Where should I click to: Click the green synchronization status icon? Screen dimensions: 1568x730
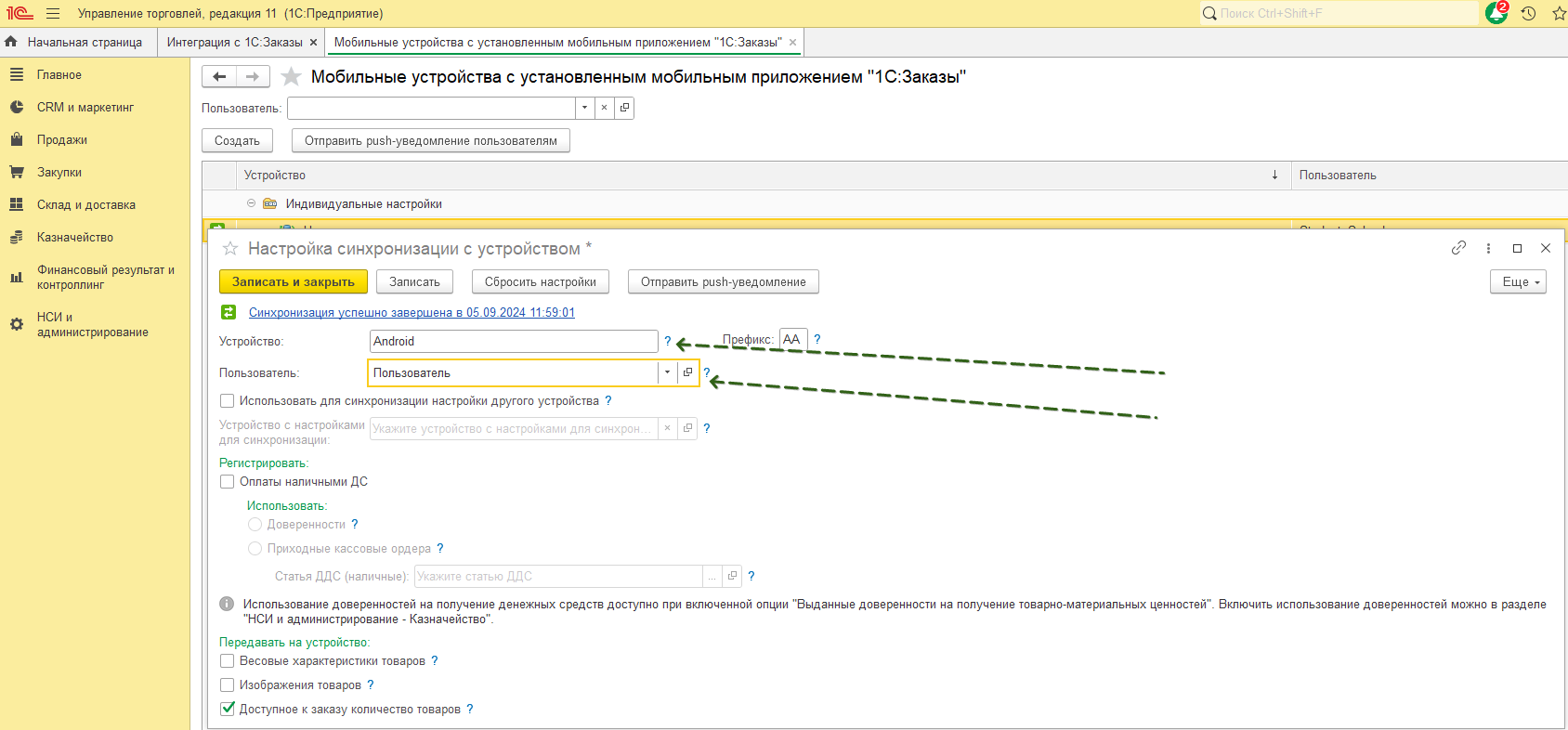(x=229, y=313)
